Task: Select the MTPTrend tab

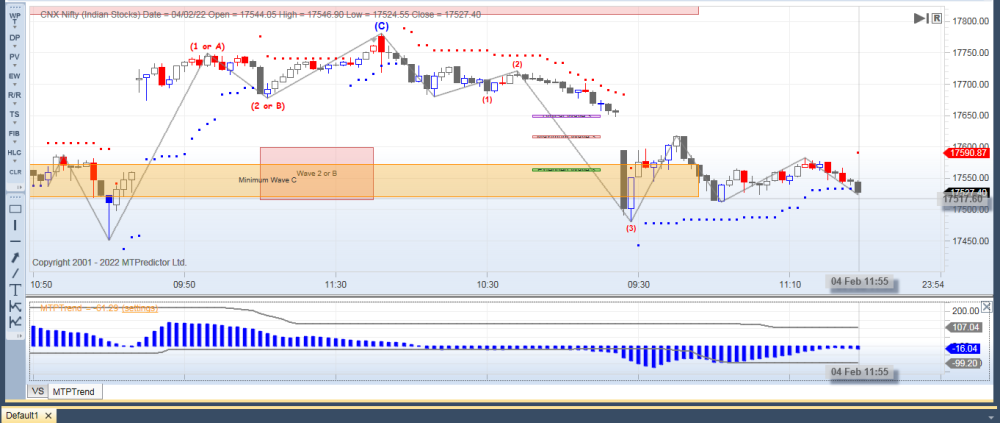Action: pyautogui.click(x=74, y=391)
